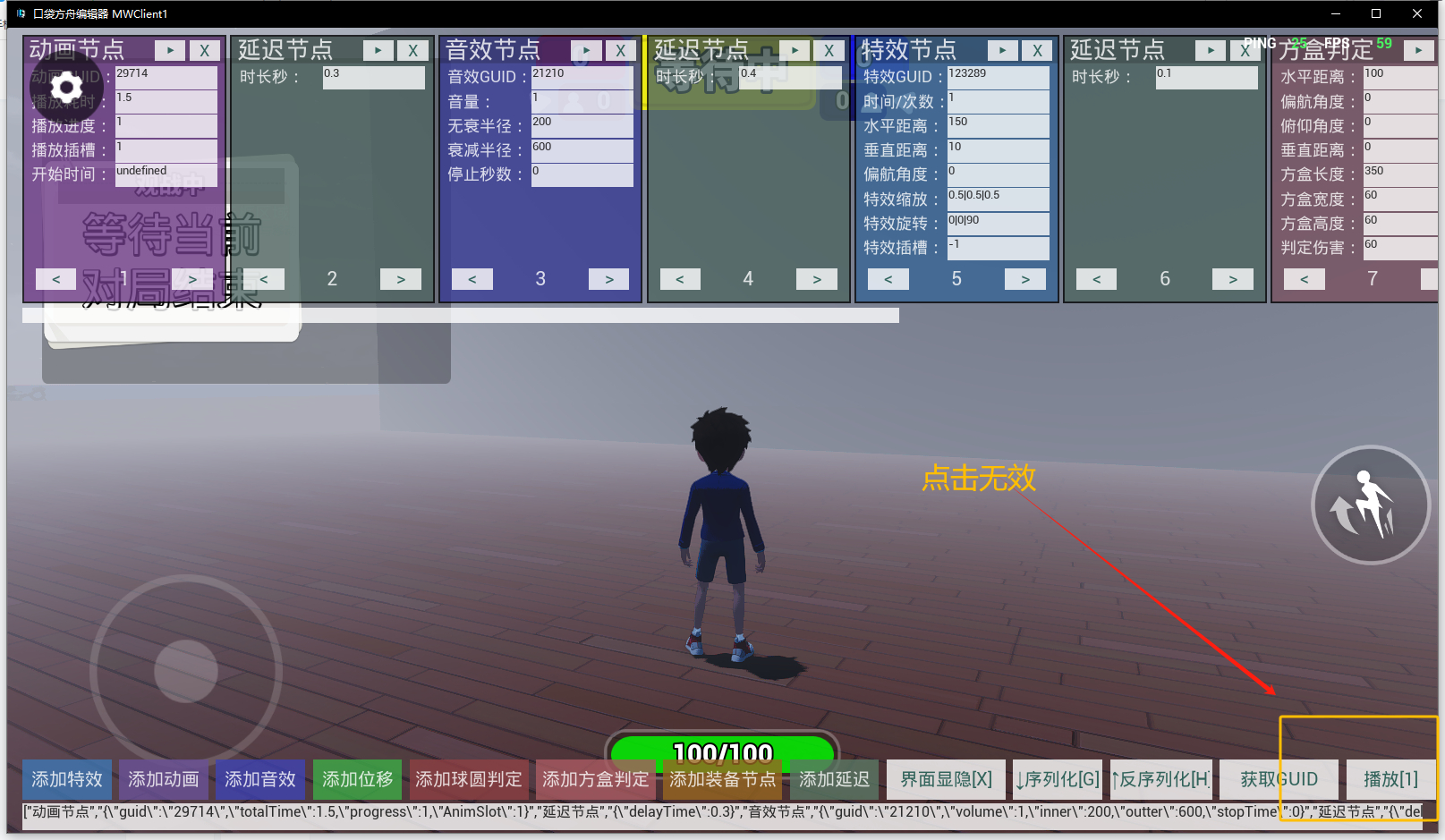Close the 音效节点 panel
1445x840 pixels.
pyautogui.click(x=620, y=51)
